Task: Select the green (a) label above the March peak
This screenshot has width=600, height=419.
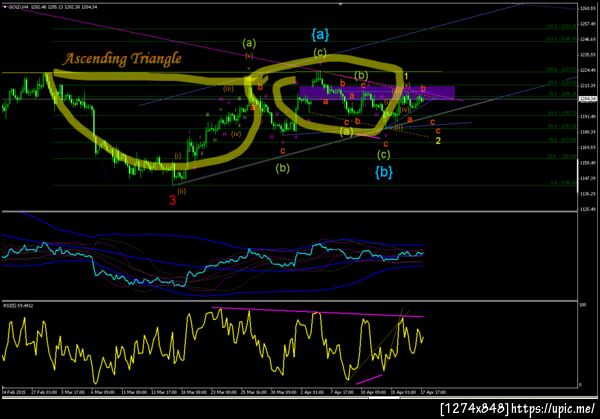Action: coord(249,43)
